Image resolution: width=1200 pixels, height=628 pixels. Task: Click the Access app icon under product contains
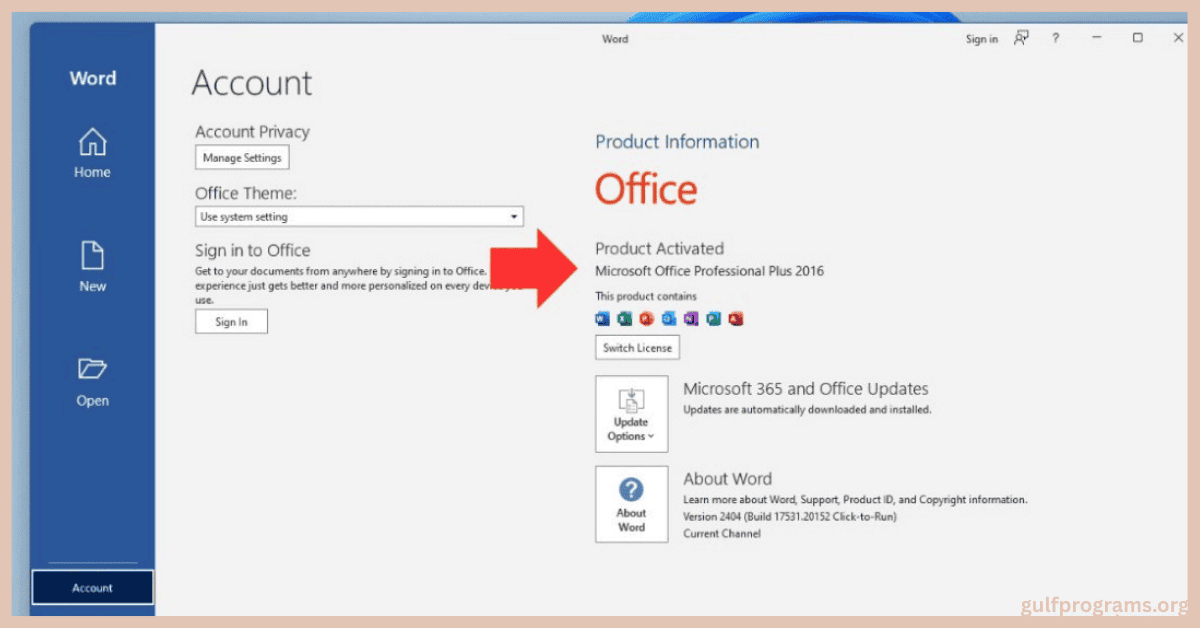736,319
